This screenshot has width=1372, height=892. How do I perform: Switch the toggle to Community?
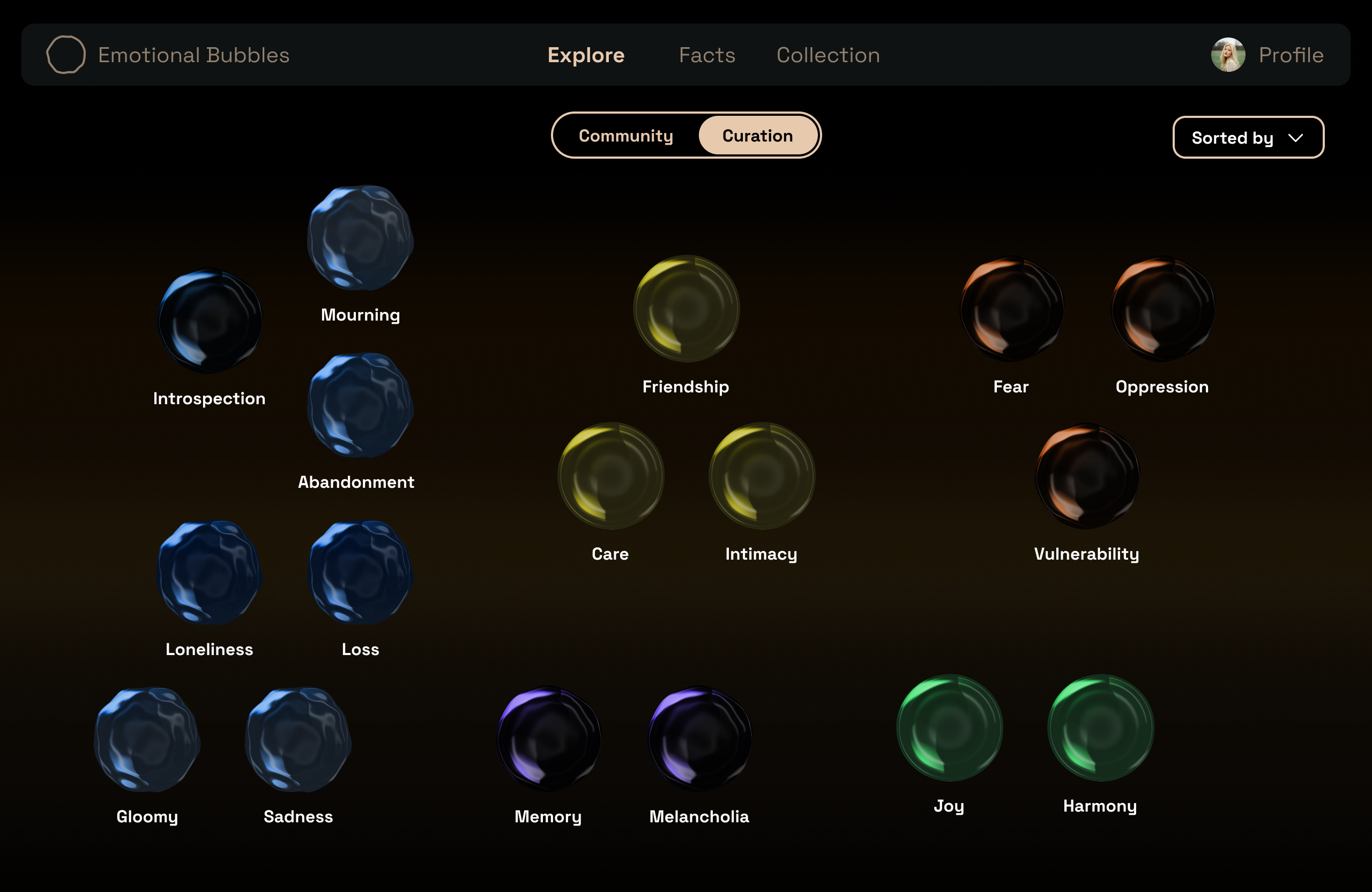(625, 136)
